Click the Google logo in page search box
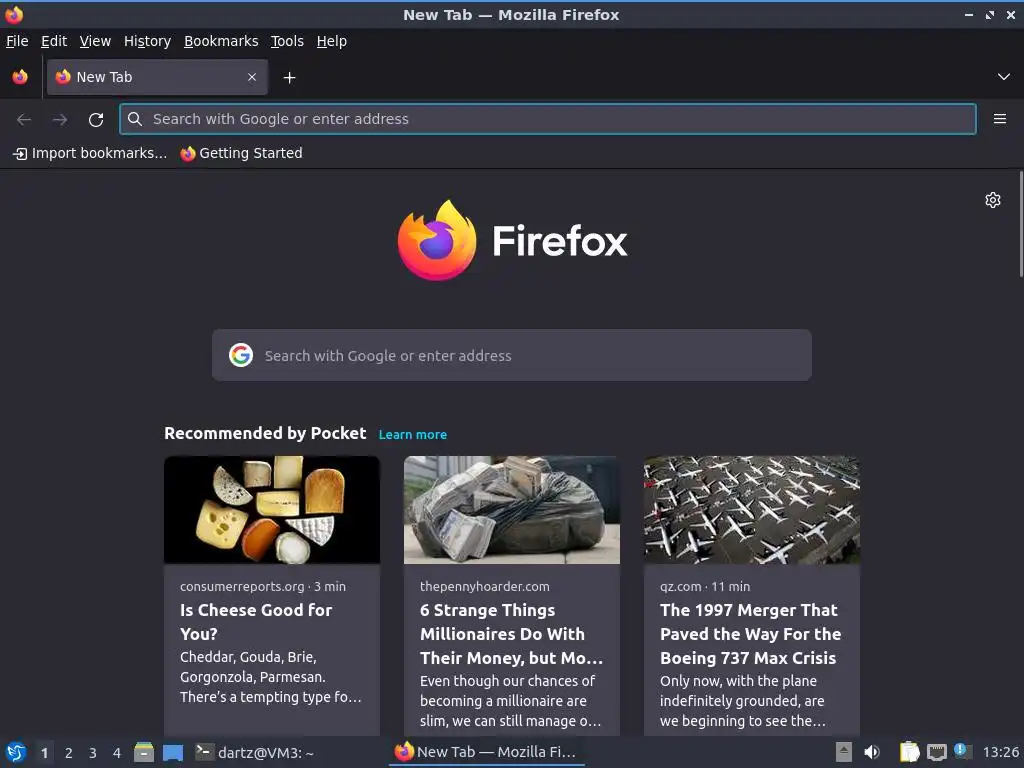 [241, 355]
